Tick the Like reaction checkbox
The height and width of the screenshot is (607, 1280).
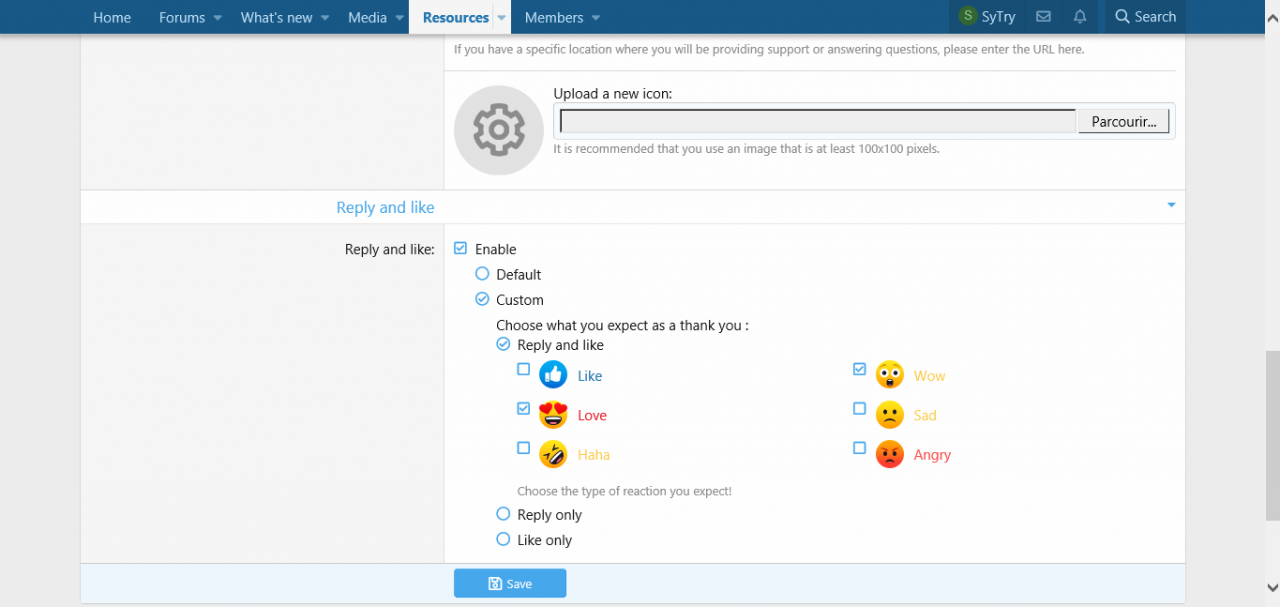(x=523, y=369)
